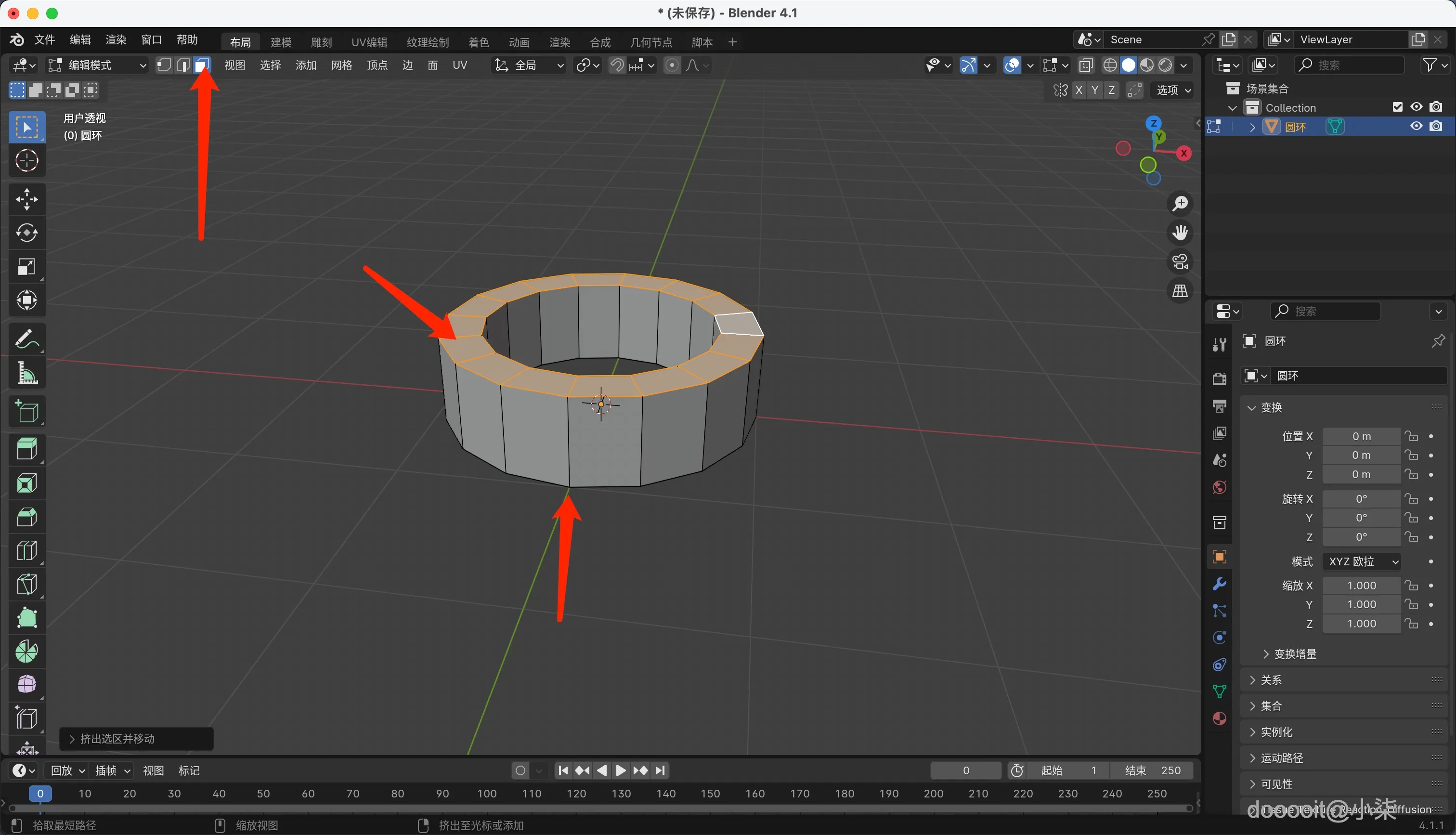1456x835 pixels.
Task: Pick the Annotate pencil tool
Action: [26, 339]
